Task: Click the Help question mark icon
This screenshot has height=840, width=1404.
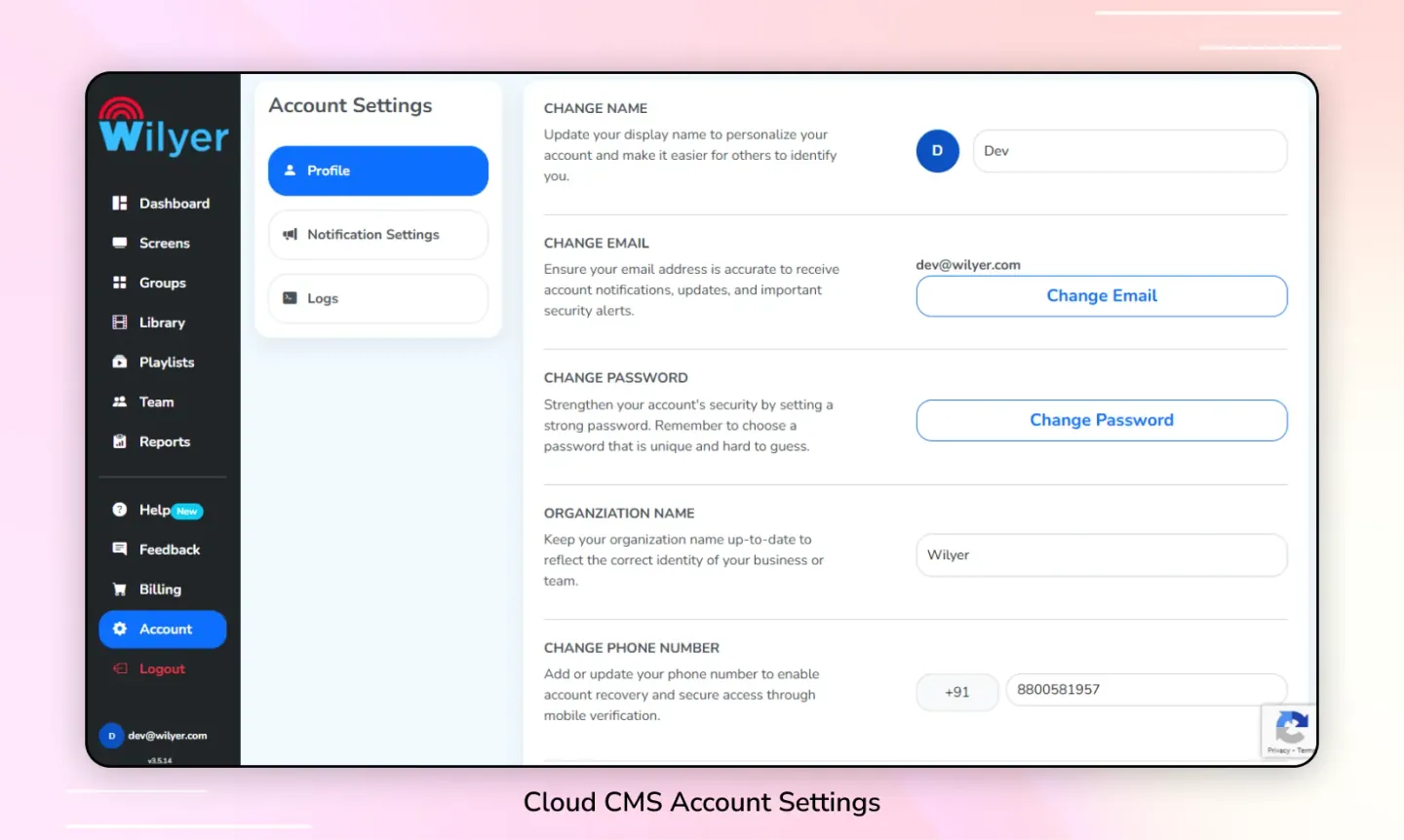Action: coord(120,510)
